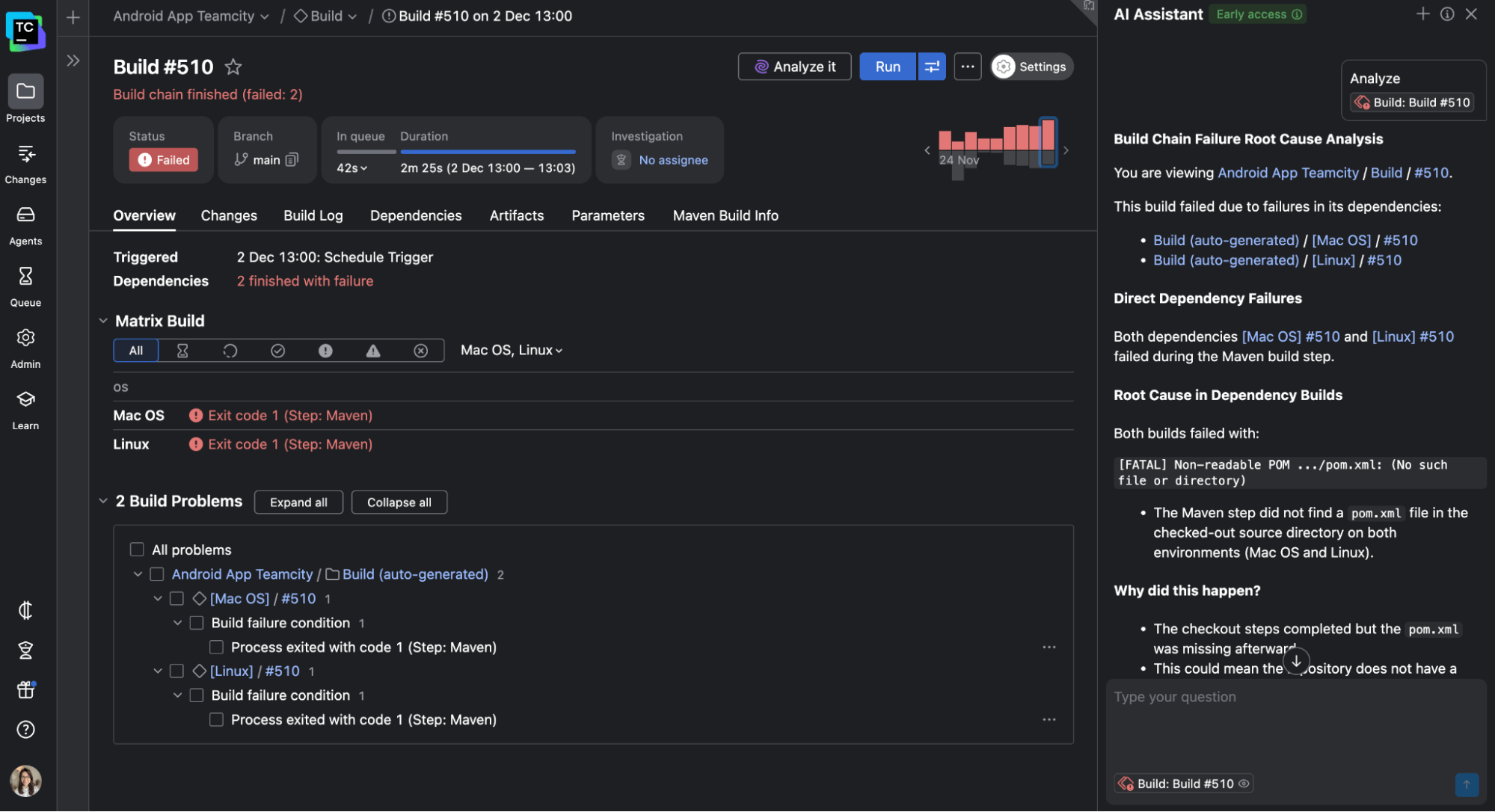Viewport: 1495px width, 812px height.
Task: Filter matrix builds by successful checkmark icon
Action: (x=277, y=351)
